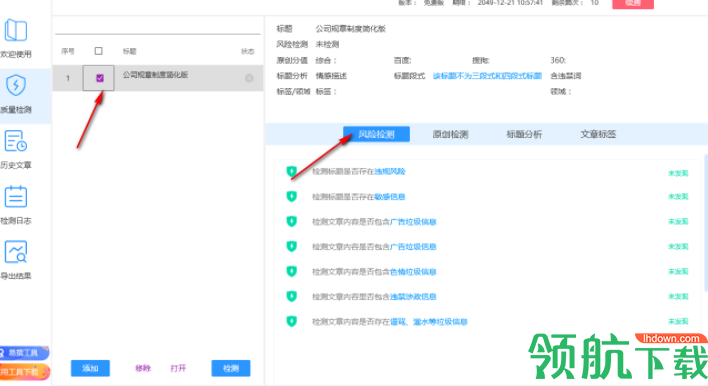Image resolution: width=708 pixels, height=386 pixels.
Task: Click the 未发现 result on the 色情垃圾信息 row
Action: point(678,272)
